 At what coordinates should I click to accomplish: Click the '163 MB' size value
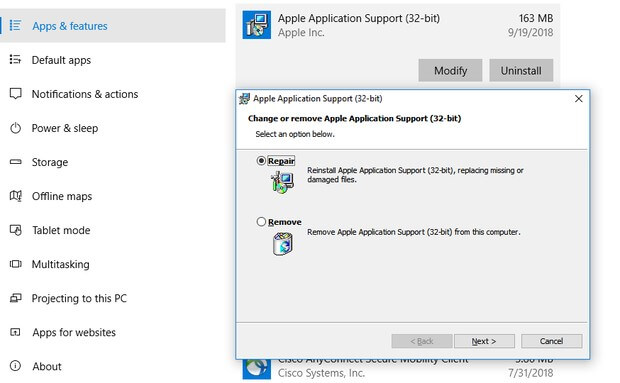[536, 18]
